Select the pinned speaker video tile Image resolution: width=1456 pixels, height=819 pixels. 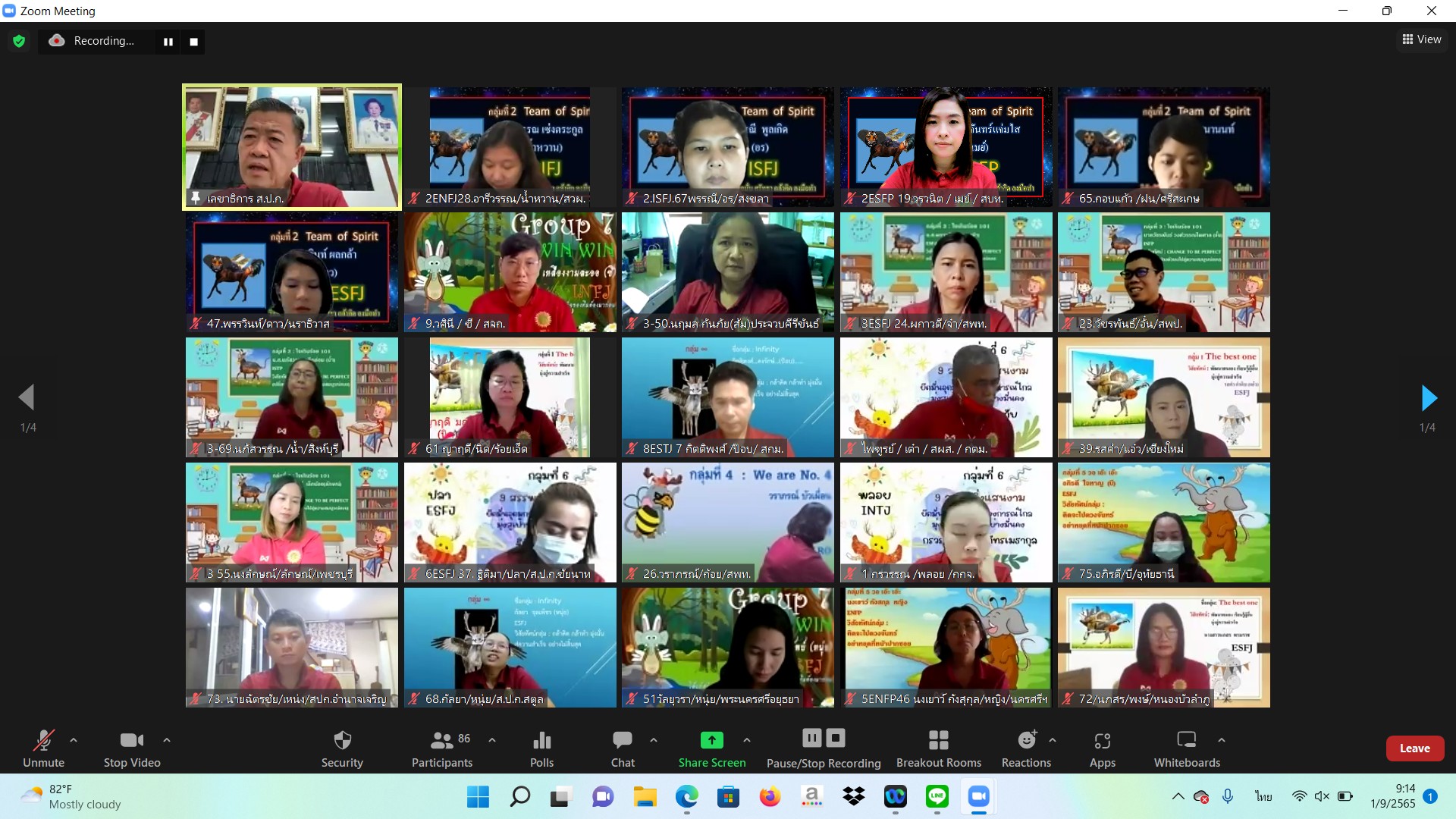[x=292, y=146]
